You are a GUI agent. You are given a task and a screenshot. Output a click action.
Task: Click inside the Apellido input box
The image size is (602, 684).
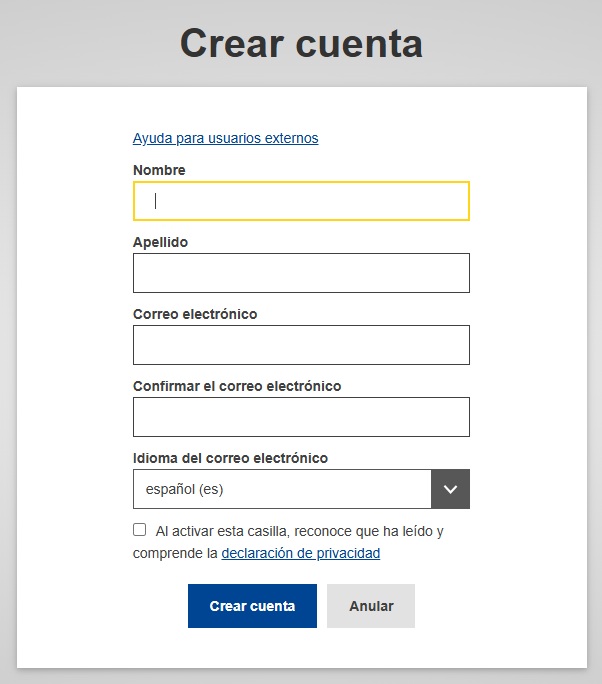301,273
